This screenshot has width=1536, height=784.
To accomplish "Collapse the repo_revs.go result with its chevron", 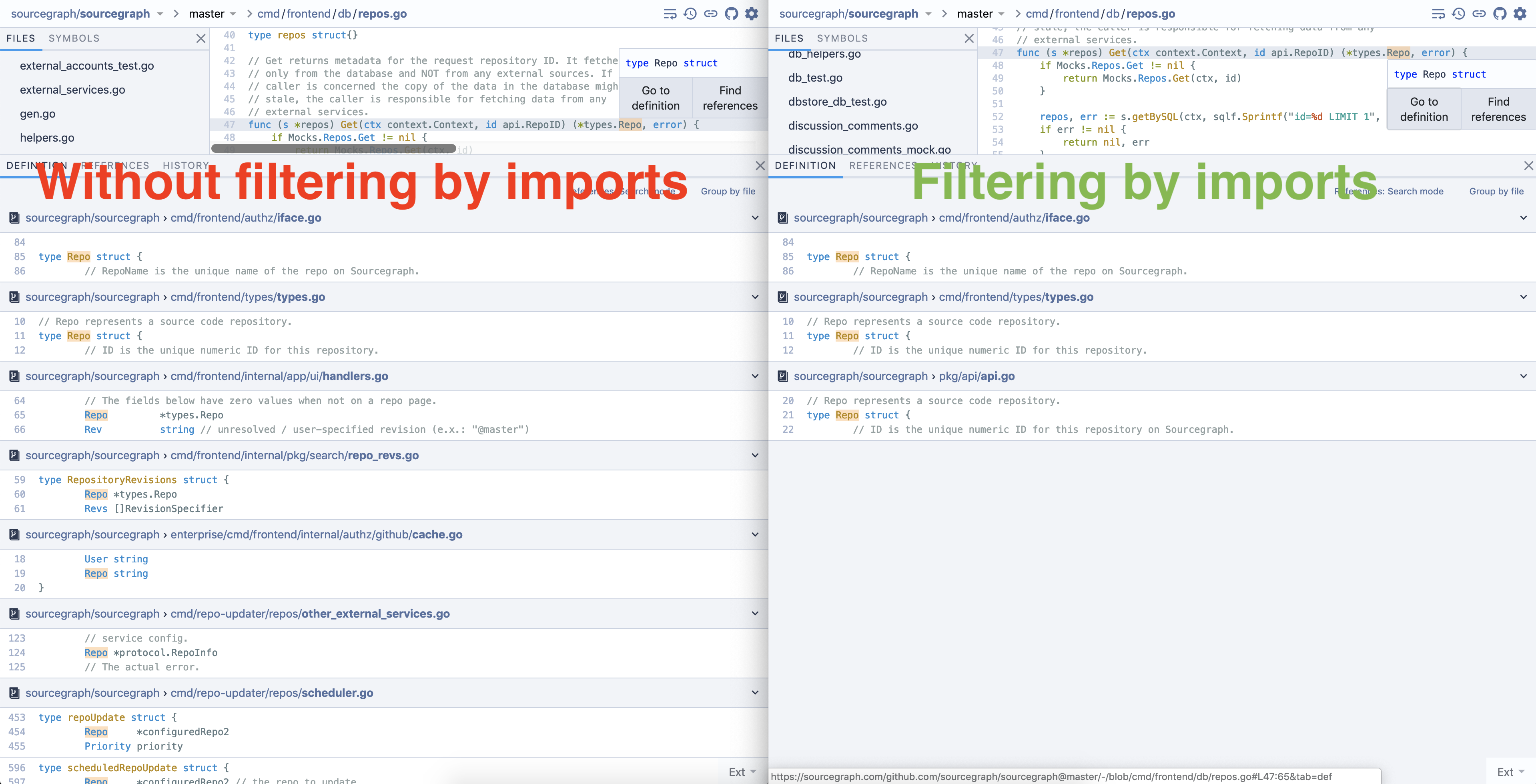I will point(755,455).
